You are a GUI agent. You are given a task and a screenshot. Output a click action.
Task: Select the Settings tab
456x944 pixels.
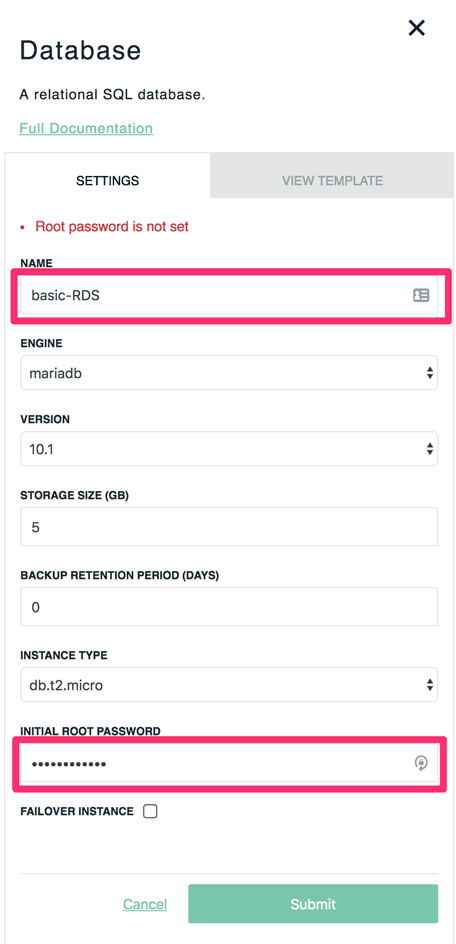[108, 180]
